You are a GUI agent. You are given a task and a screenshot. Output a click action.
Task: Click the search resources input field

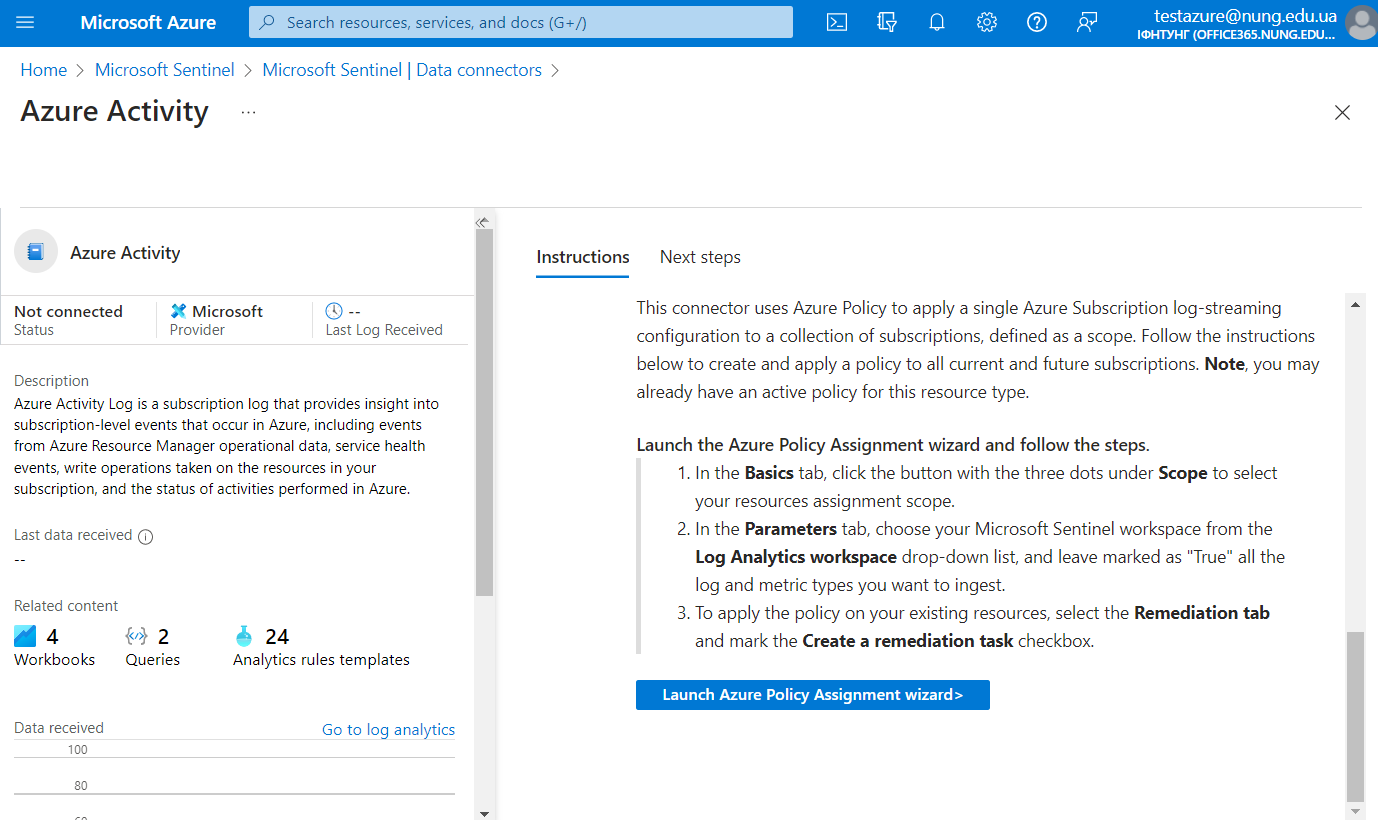(x=520, y=21)
